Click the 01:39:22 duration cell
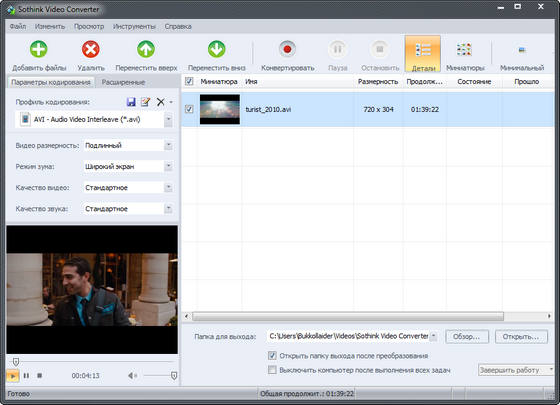 tap(425, 109)
